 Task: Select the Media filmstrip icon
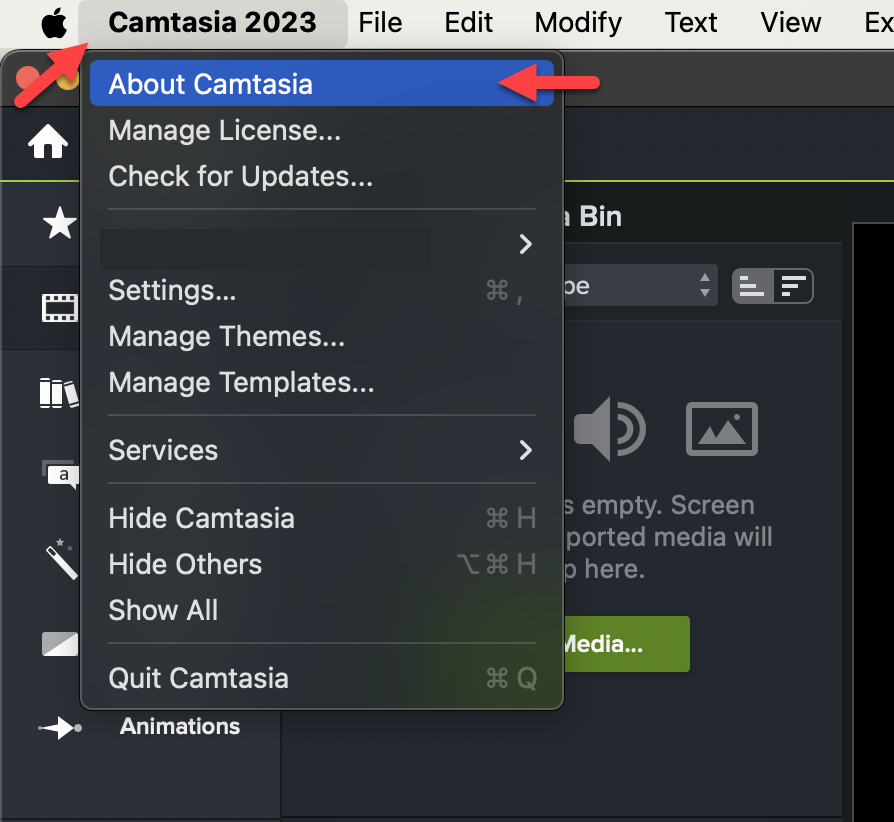point(59,307)
